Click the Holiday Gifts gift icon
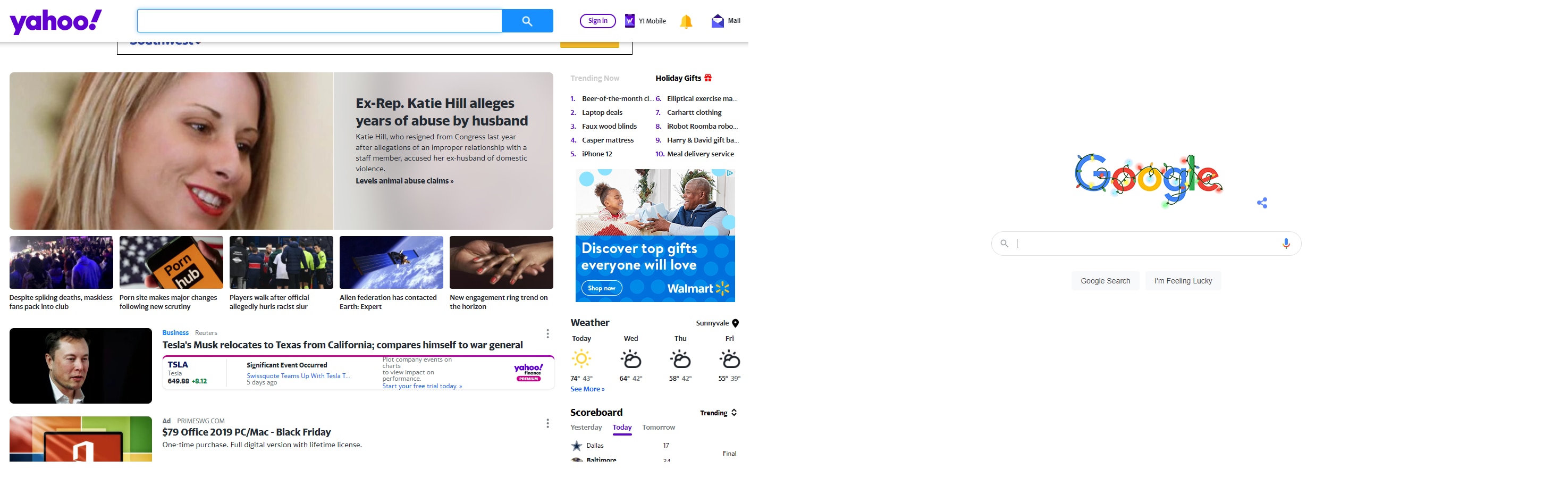The image size is (1568, 502). [708, 78]
